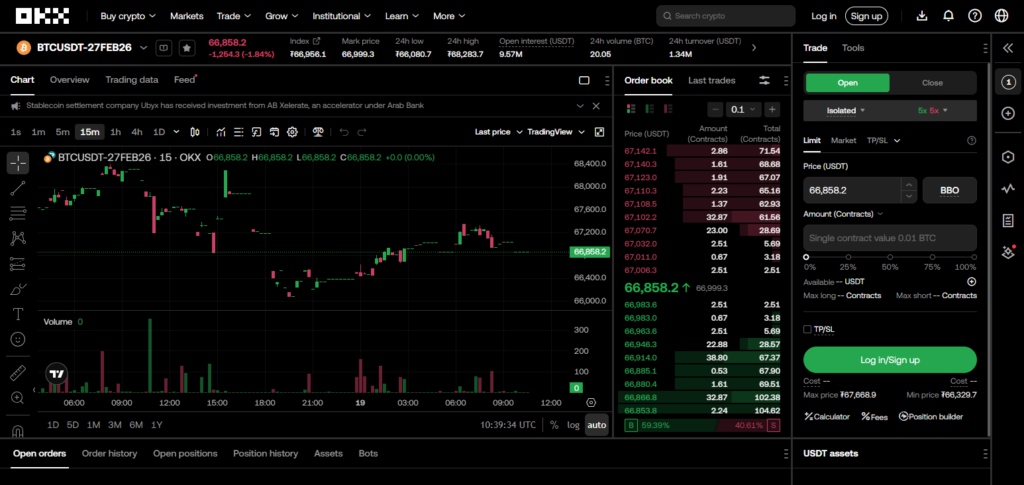
Task: Show asks-only order book view
Action: point(667,109)
